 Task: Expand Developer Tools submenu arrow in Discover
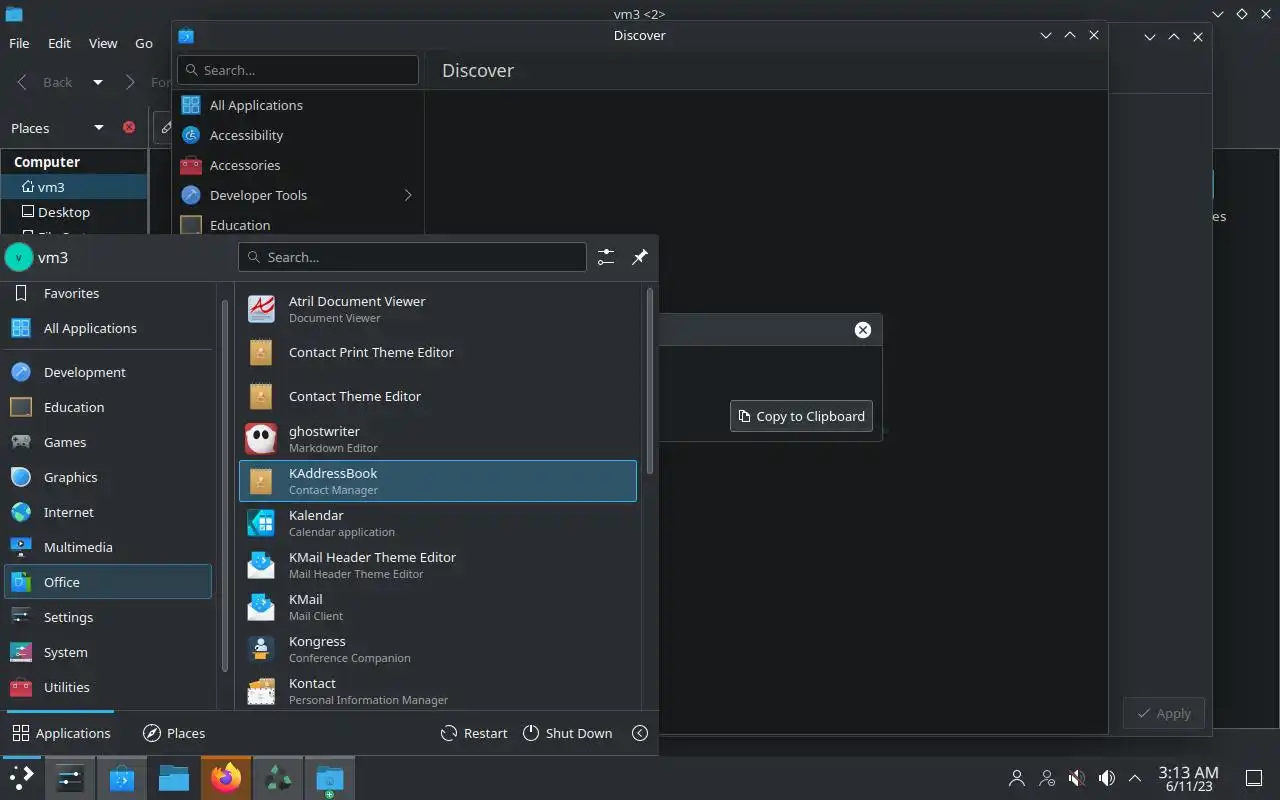coord(407,195)
